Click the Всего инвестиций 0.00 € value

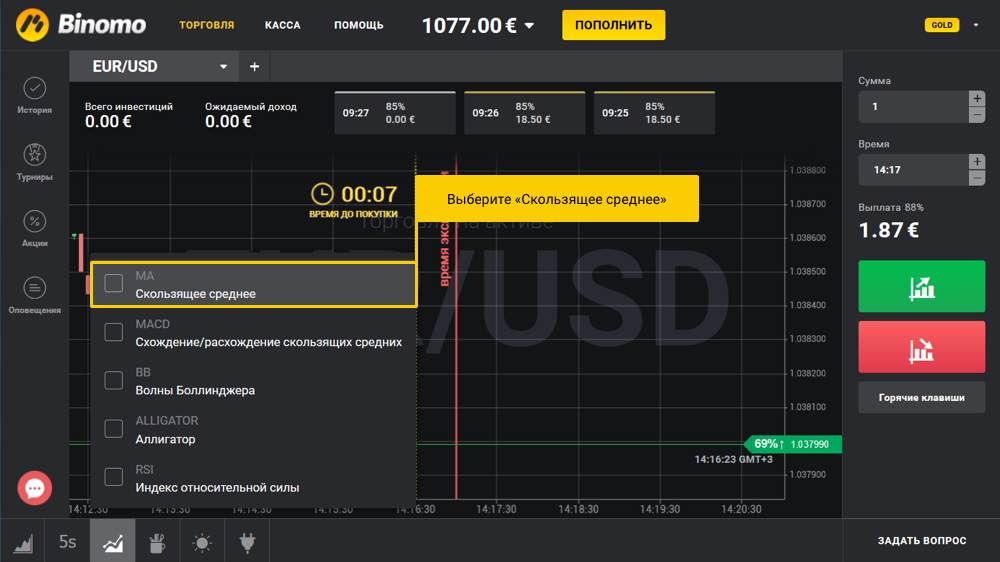(108, 122)
